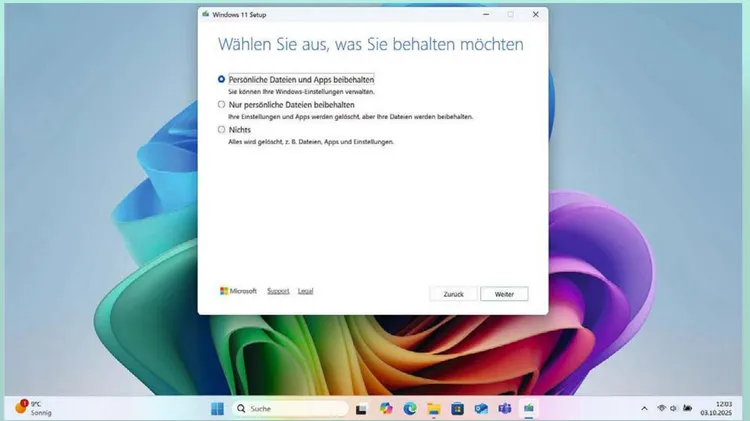Open Microsoft Teams from the taskbar

coord(505,408)
